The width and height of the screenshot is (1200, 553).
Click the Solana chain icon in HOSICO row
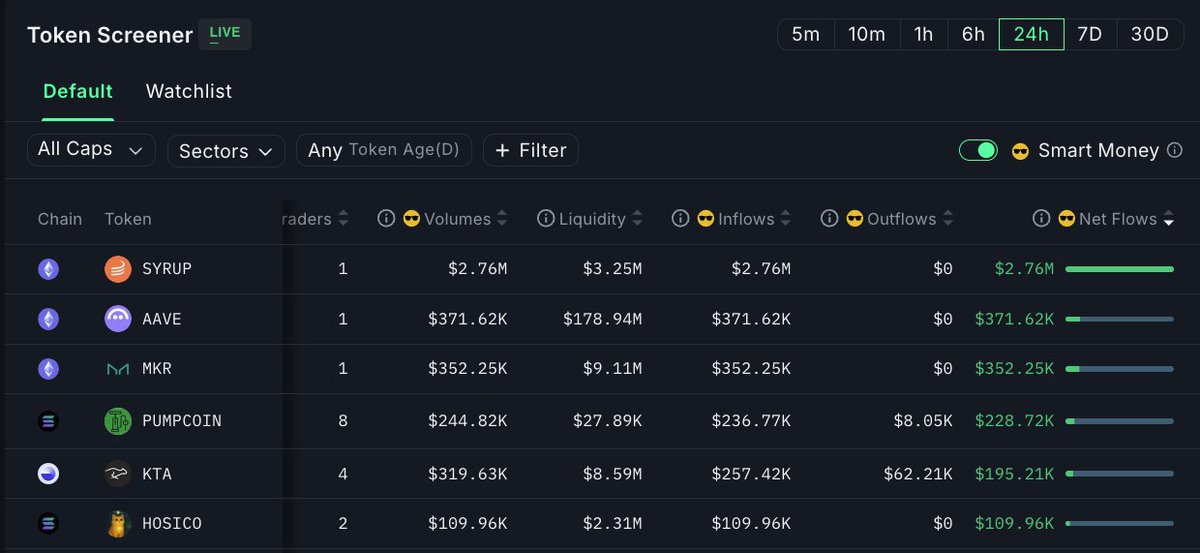48,524
